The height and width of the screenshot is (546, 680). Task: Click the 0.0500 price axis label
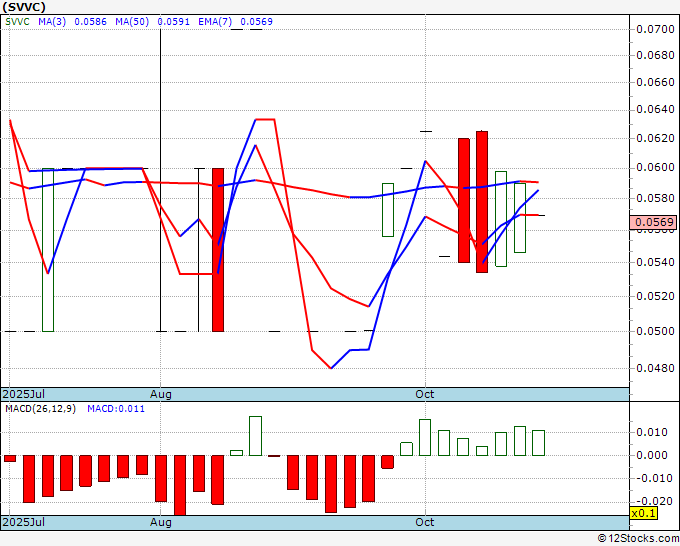tap(655, 331)
